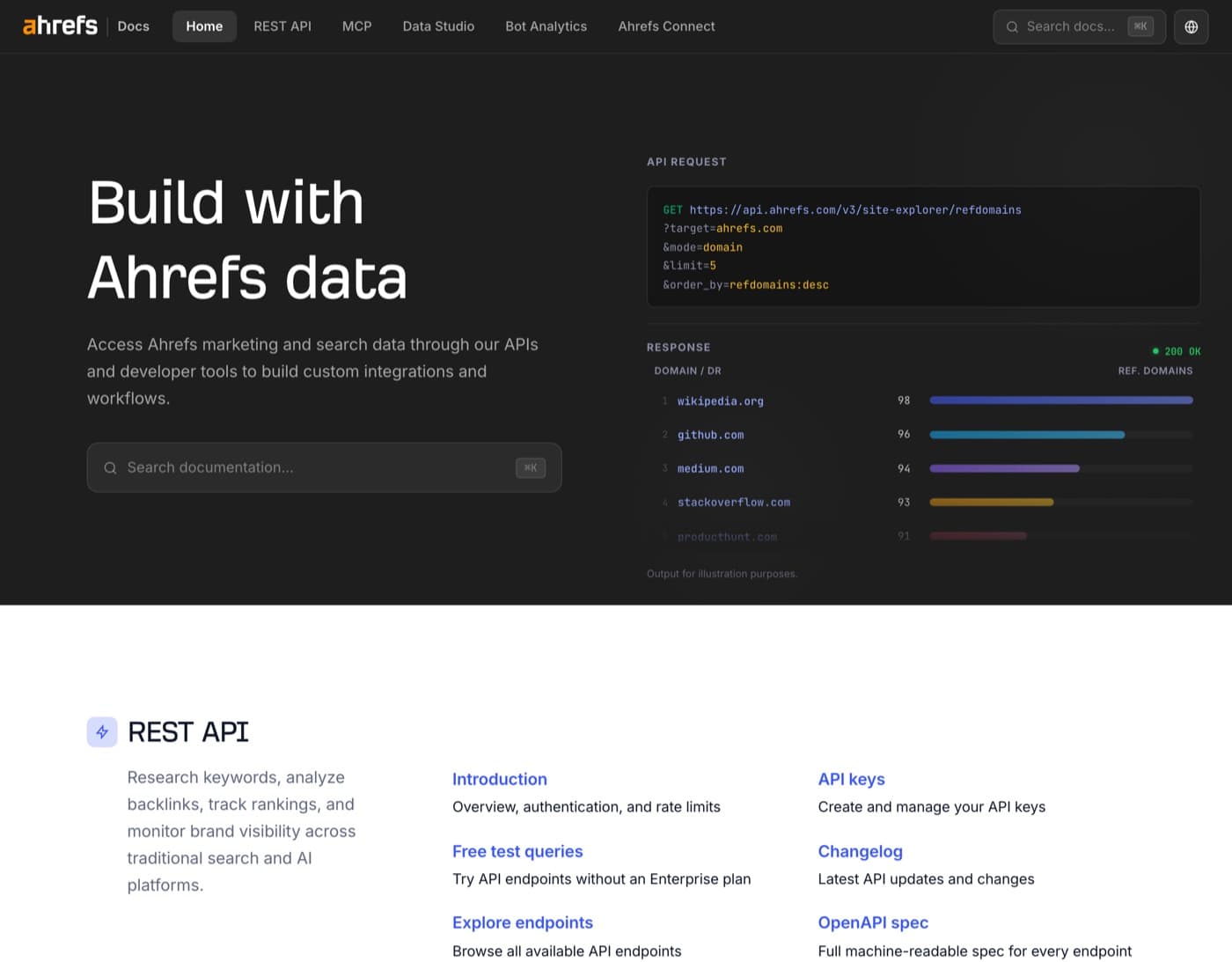Open the MCP tab
This screenshot has width=1232, height=962.
tap(356, 26)
